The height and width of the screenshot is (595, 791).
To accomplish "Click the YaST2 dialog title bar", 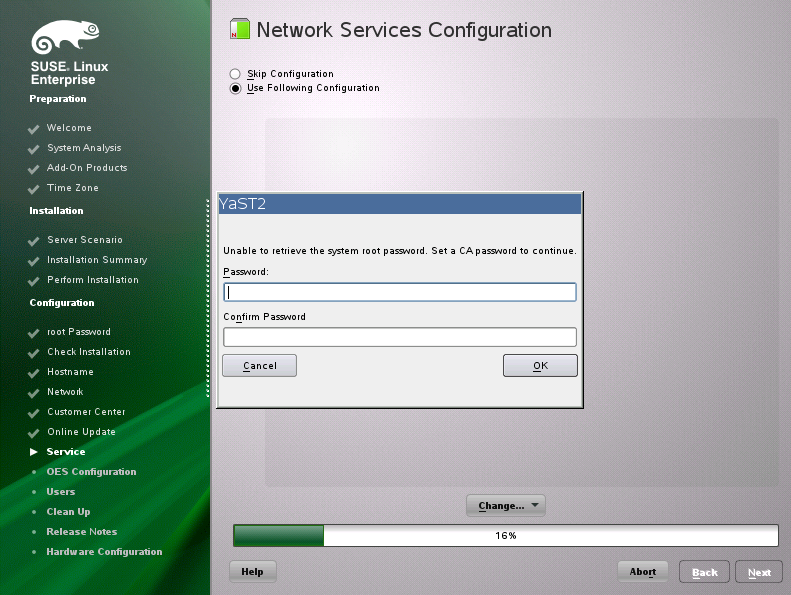I will click(x=400, y=204).
